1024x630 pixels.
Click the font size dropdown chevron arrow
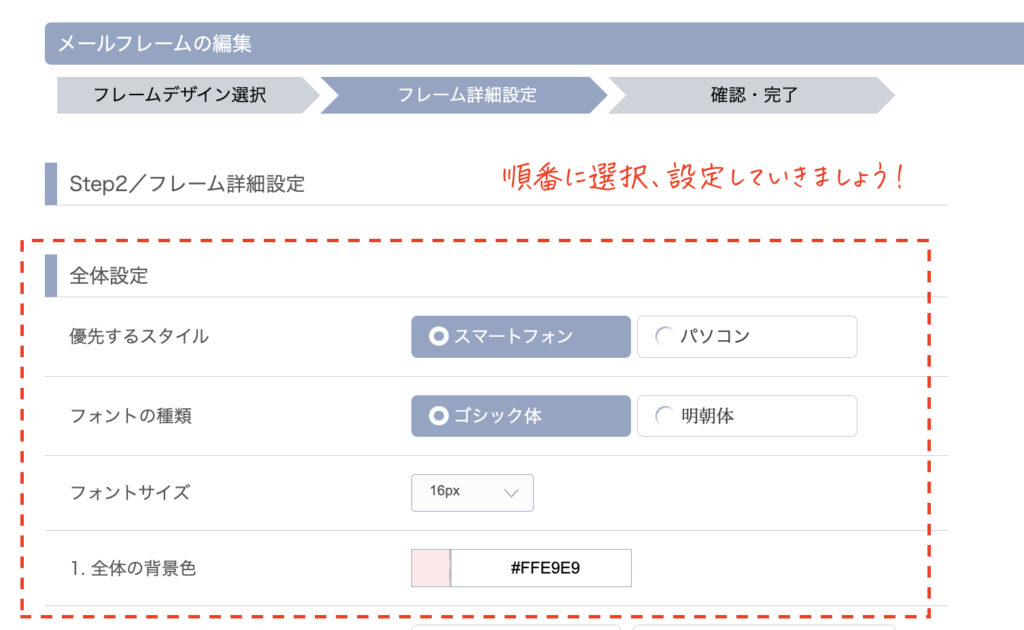[x=512, y=492]
